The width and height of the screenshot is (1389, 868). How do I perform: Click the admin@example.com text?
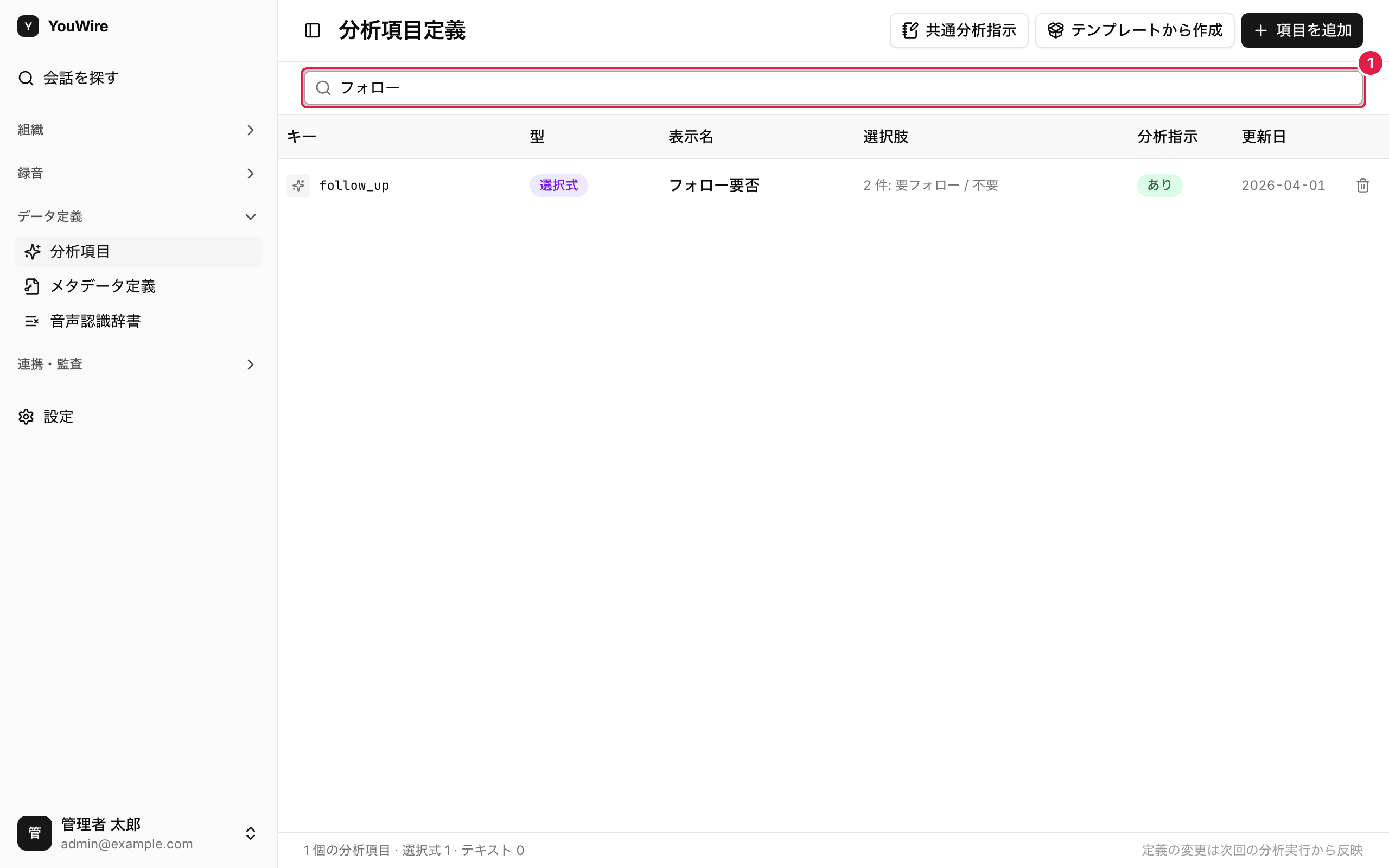pos(127,844)
